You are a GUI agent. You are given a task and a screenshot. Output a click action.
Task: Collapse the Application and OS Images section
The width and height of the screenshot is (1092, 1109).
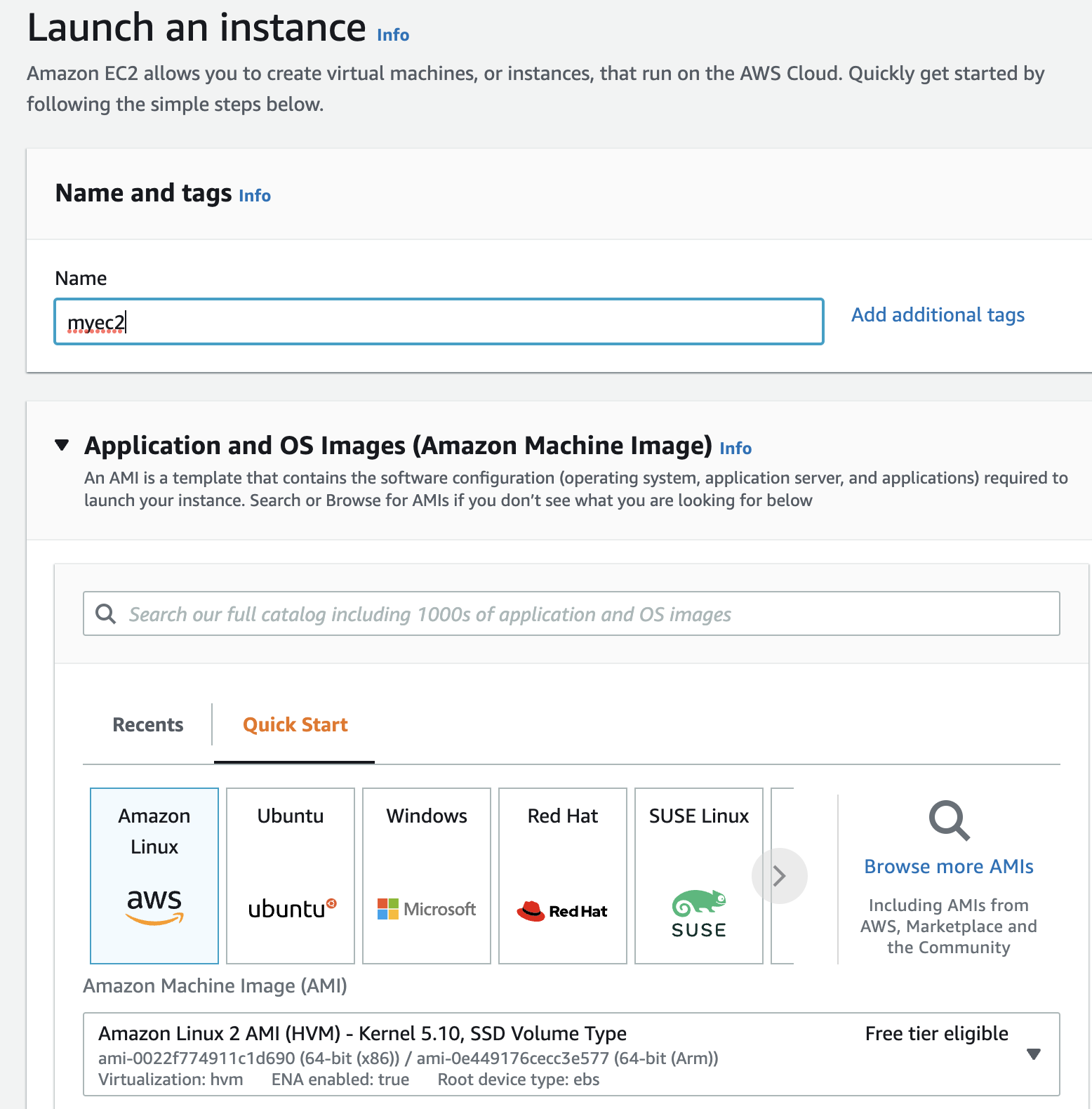[x=62, y=445]
